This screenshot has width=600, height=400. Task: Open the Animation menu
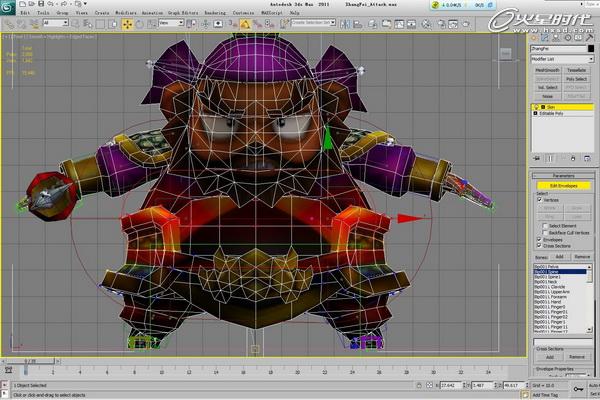[152, 13]
